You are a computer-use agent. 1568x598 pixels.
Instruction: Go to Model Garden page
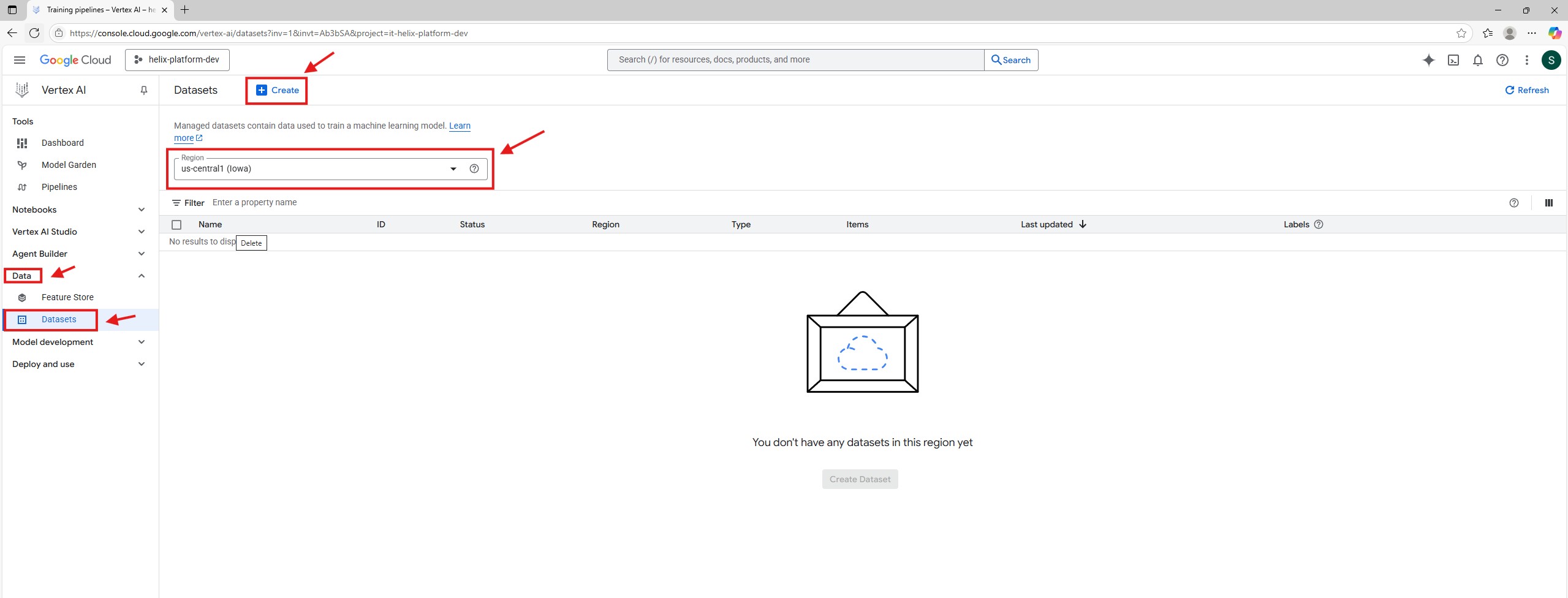point(69,165)
